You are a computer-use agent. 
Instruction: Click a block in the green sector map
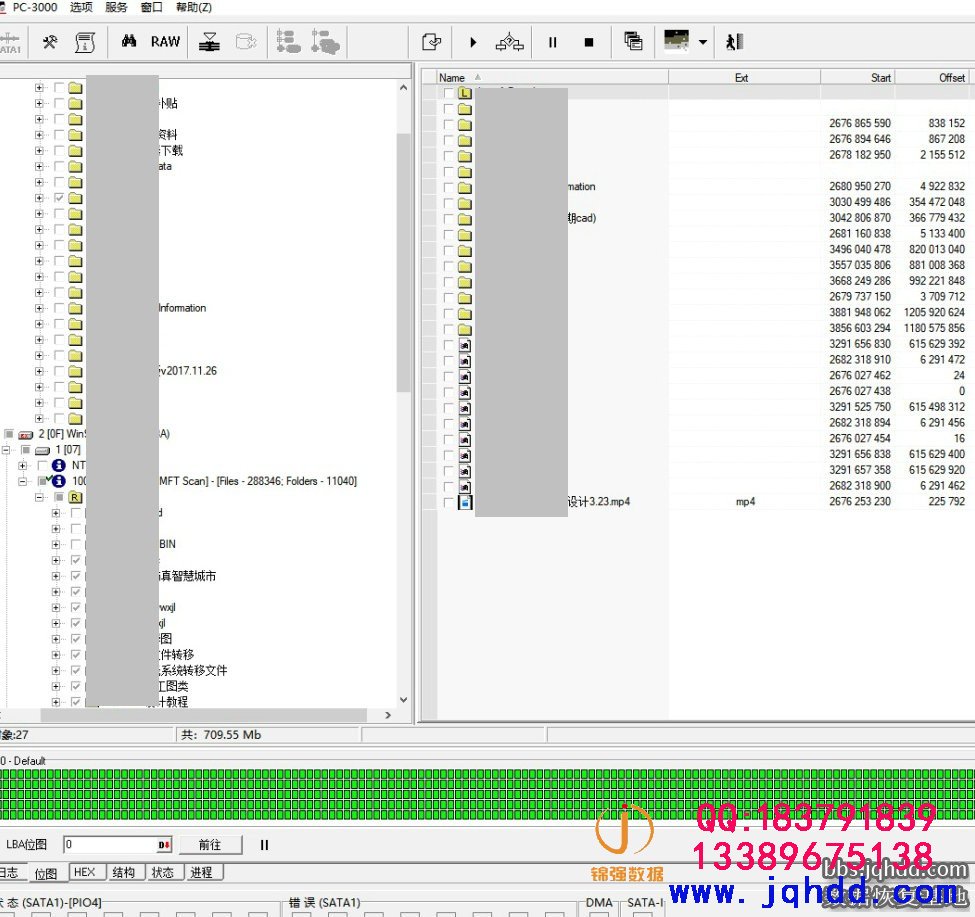point(488,794)
